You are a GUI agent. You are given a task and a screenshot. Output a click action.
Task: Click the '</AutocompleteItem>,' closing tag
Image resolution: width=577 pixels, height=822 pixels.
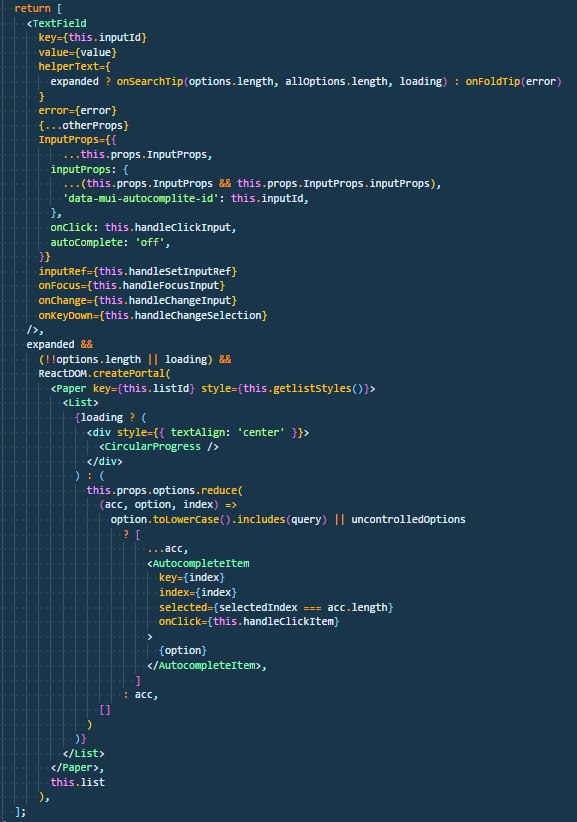[x=207, y=666]
